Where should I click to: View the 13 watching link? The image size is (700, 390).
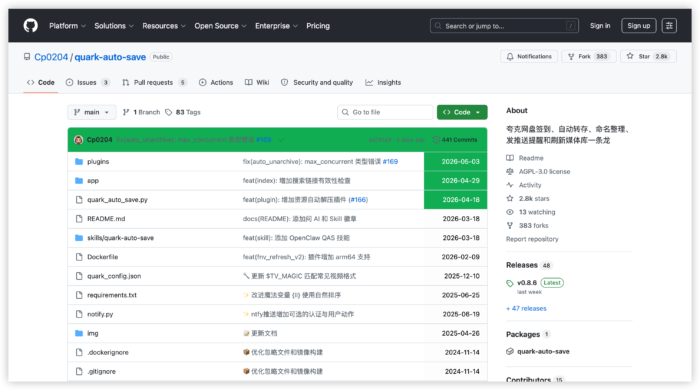pos(531,212)
